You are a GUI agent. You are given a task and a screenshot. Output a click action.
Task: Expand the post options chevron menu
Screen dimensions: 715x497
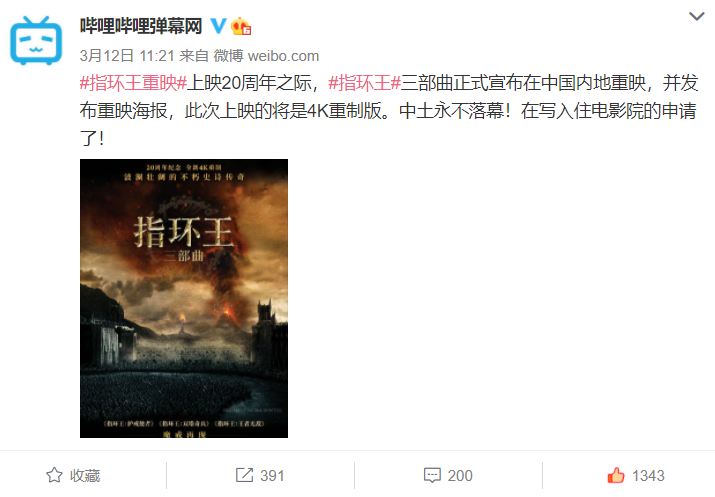(696, 16)
